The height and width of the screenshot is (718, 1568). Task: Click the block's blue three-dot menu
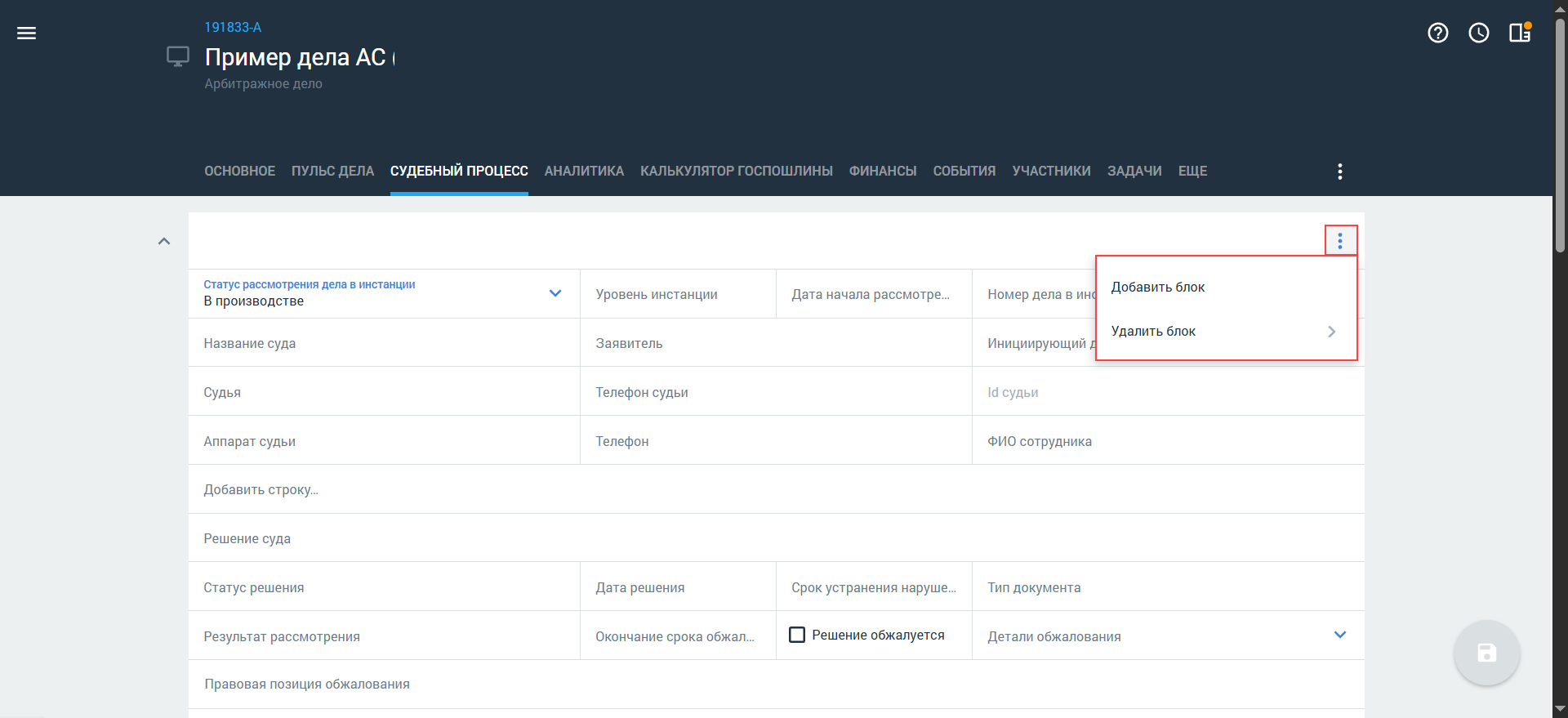click(x=1339, y=241)
